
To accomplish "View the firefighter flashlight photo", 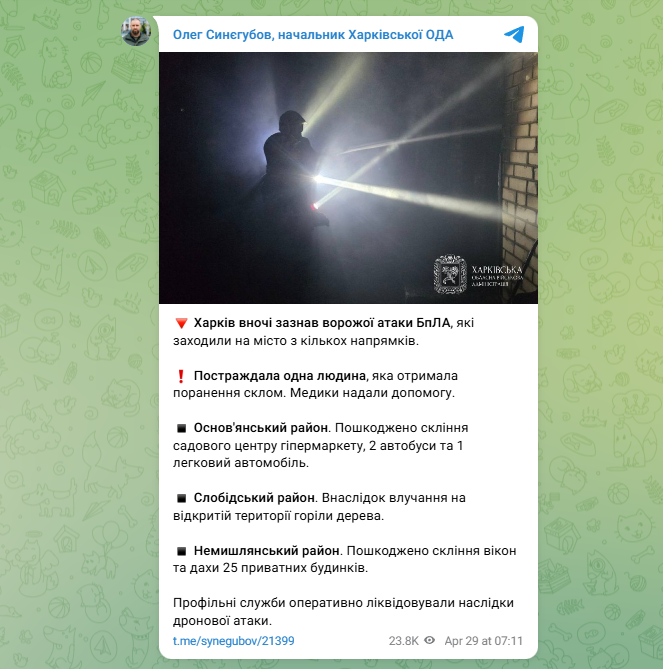I will [x=348, y=178].
